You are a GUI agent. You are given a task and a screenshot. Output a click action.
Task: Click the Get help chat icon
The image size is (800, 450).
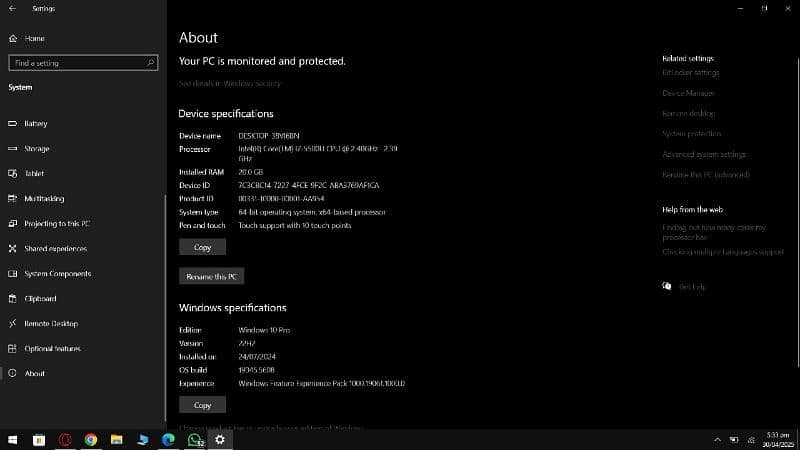pos(667,286)
